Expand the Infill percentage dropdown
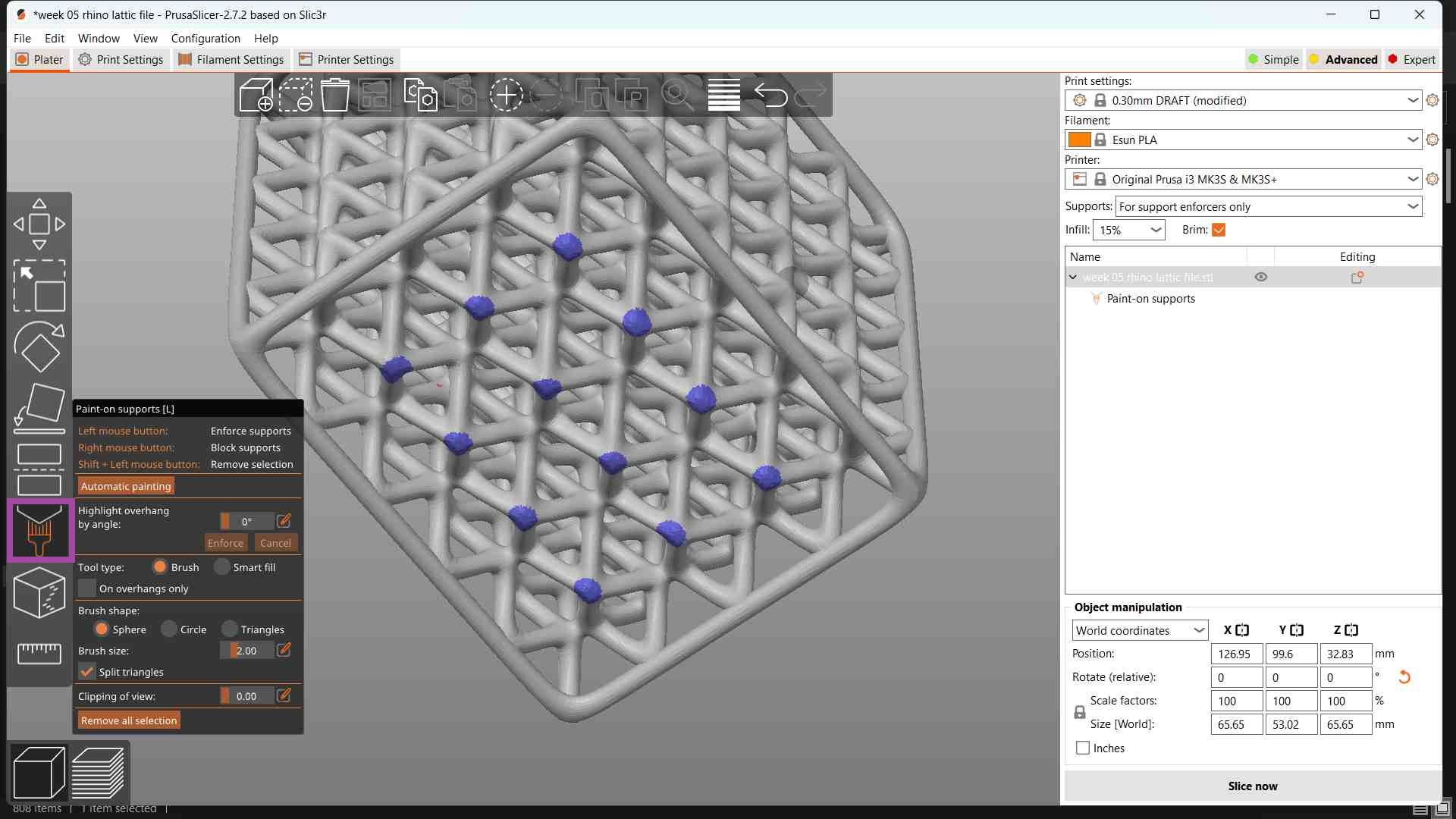The image size is (1456, 819). point(1129,231)
